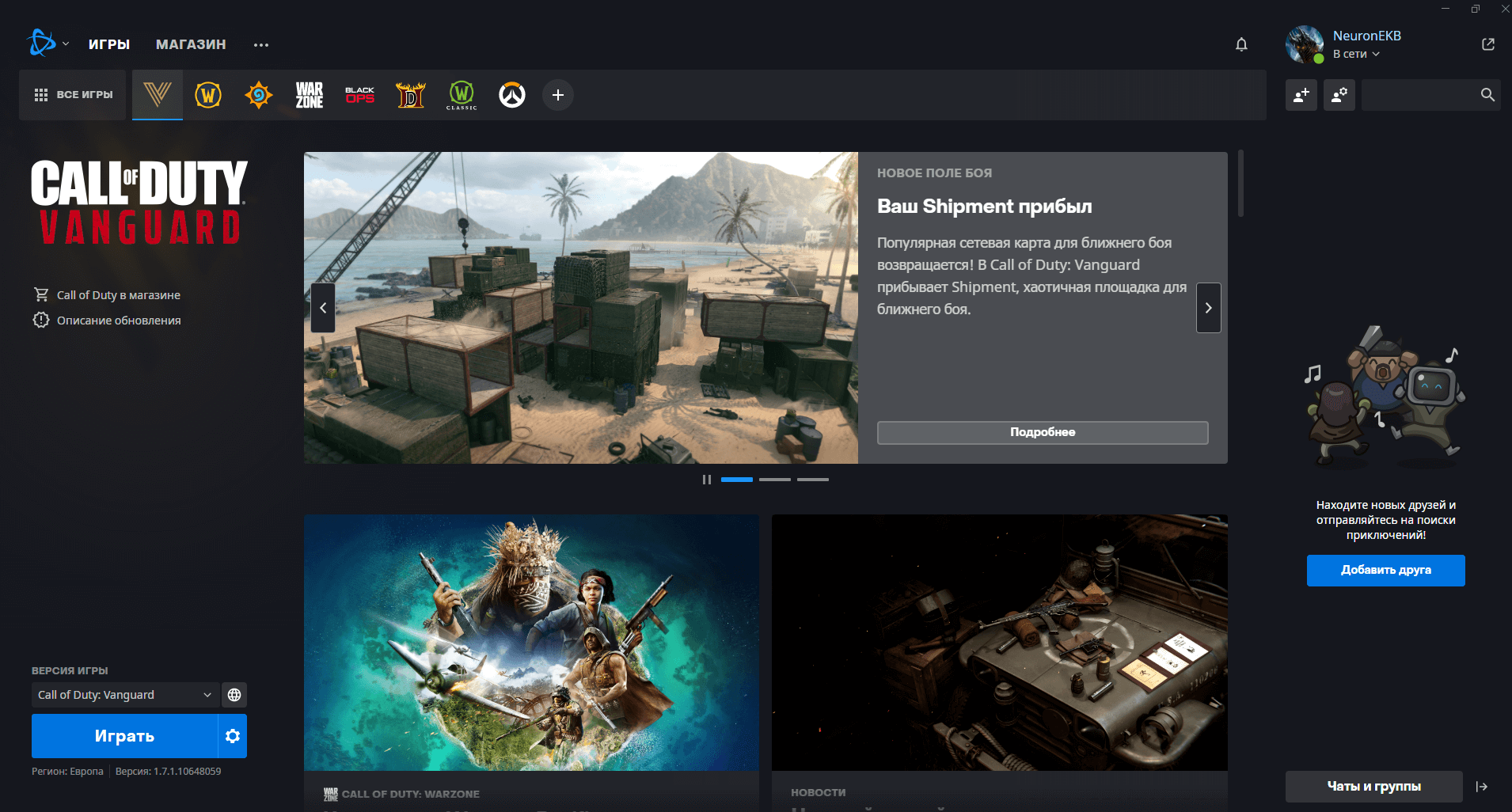The width and height of the screenshot is (1512, 812).
Task: Open the Black Ops game icon
Action: coord(360,95)
